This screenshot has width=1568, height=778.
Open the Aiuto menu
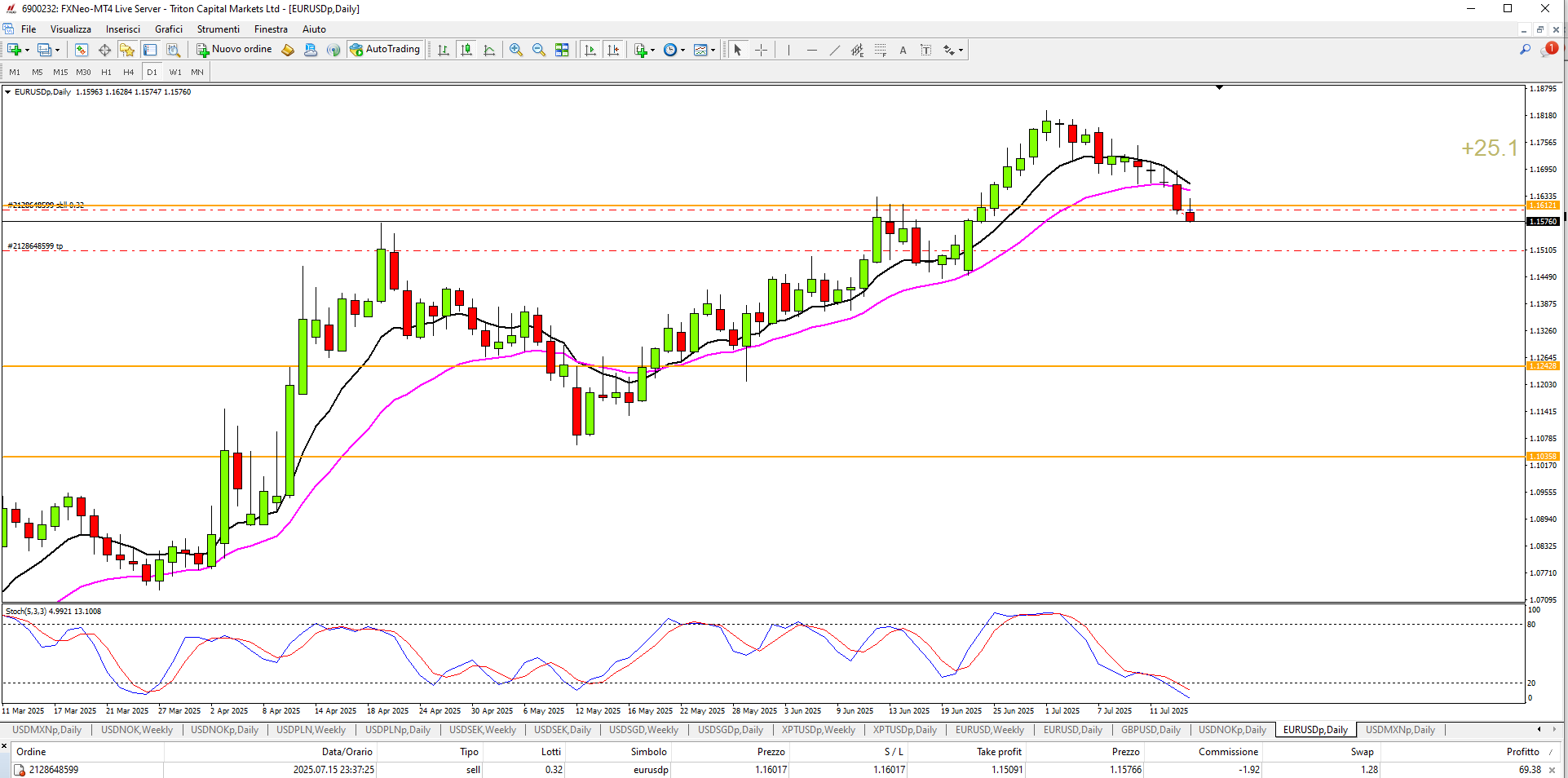(314, 29)
